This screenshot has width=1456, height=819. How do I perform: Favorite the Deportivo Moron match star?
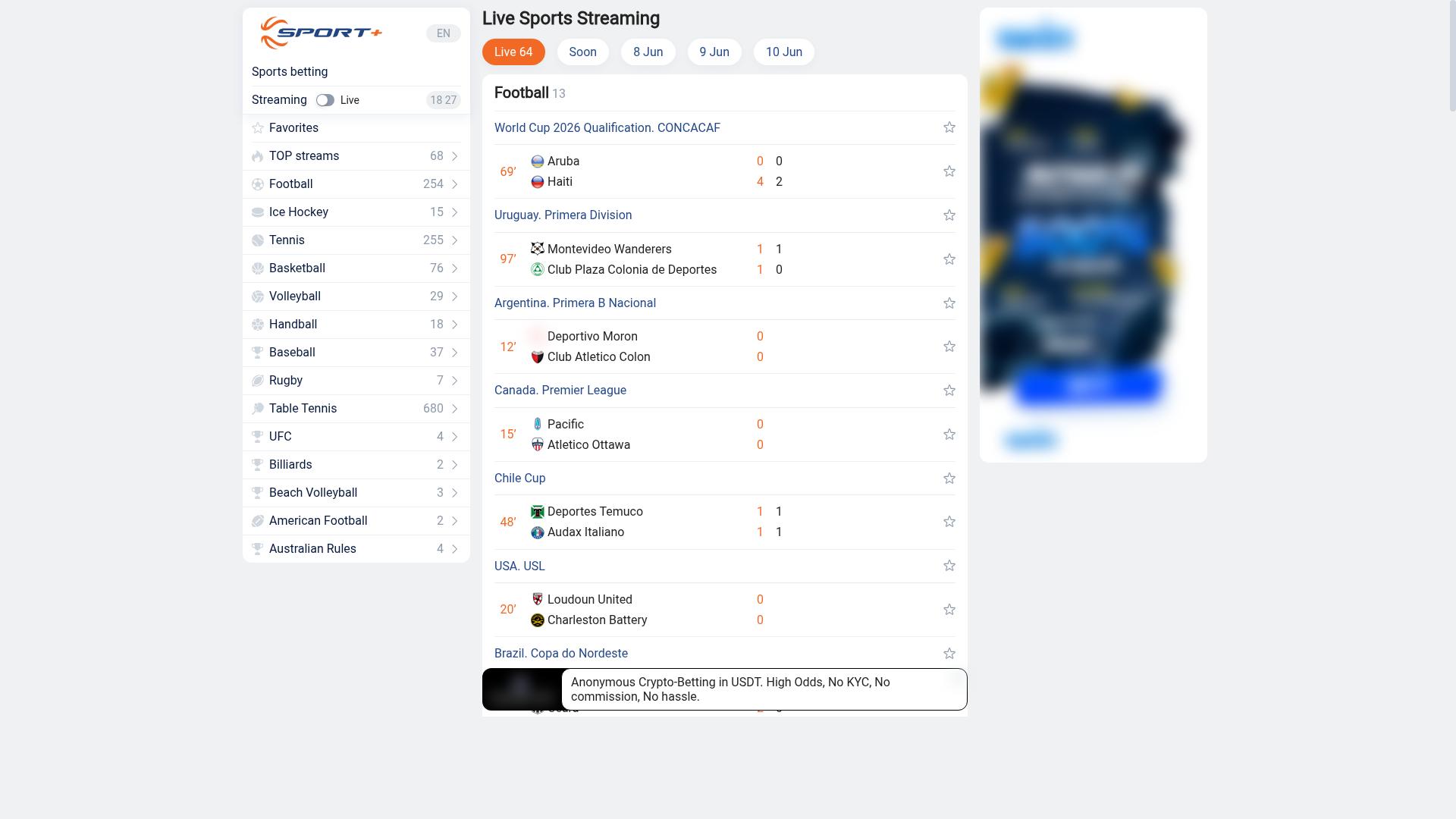click(x=949, y=347)
